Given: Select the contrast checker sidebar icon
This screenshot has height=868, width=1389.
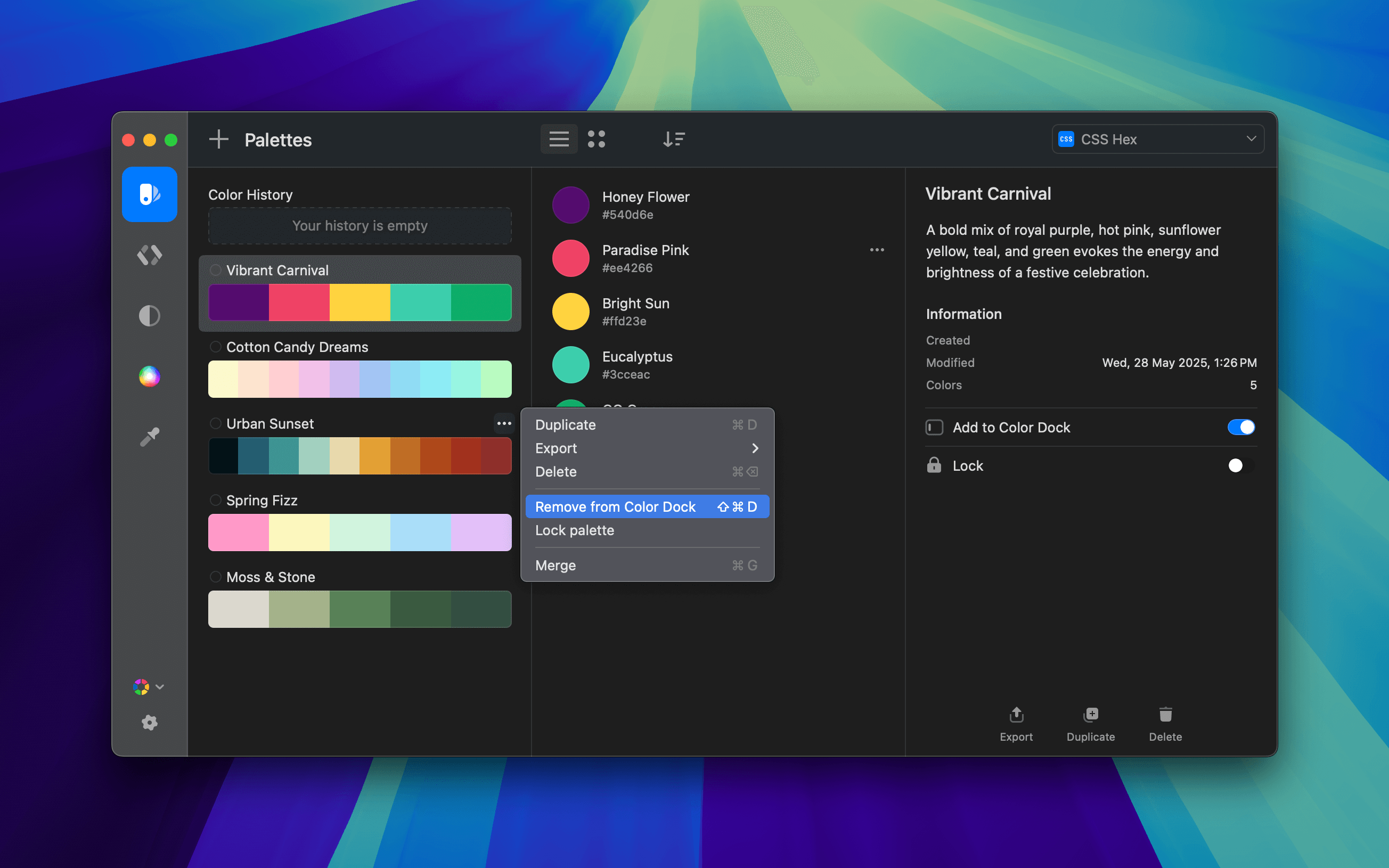Looking at the screenshot, I should click(x=149, y=315).
